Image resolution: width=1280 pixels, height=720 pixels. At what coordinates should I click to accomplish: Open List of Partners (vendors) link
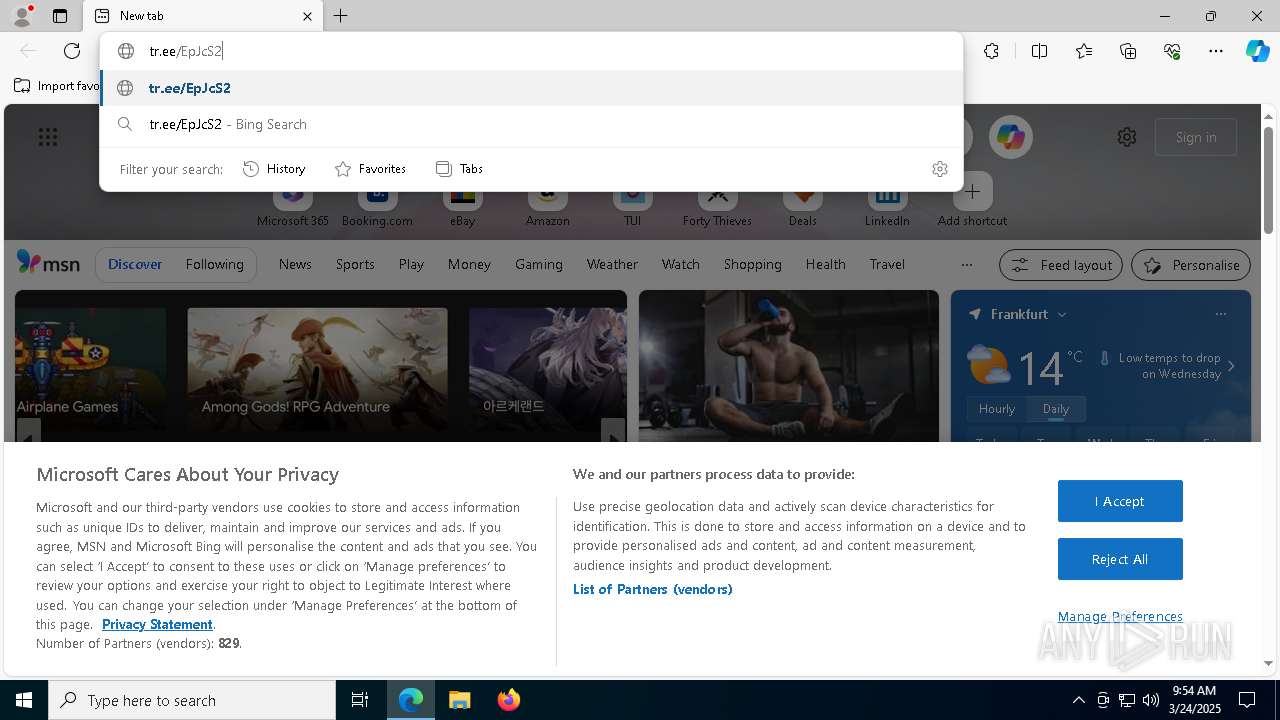(653, 589)
